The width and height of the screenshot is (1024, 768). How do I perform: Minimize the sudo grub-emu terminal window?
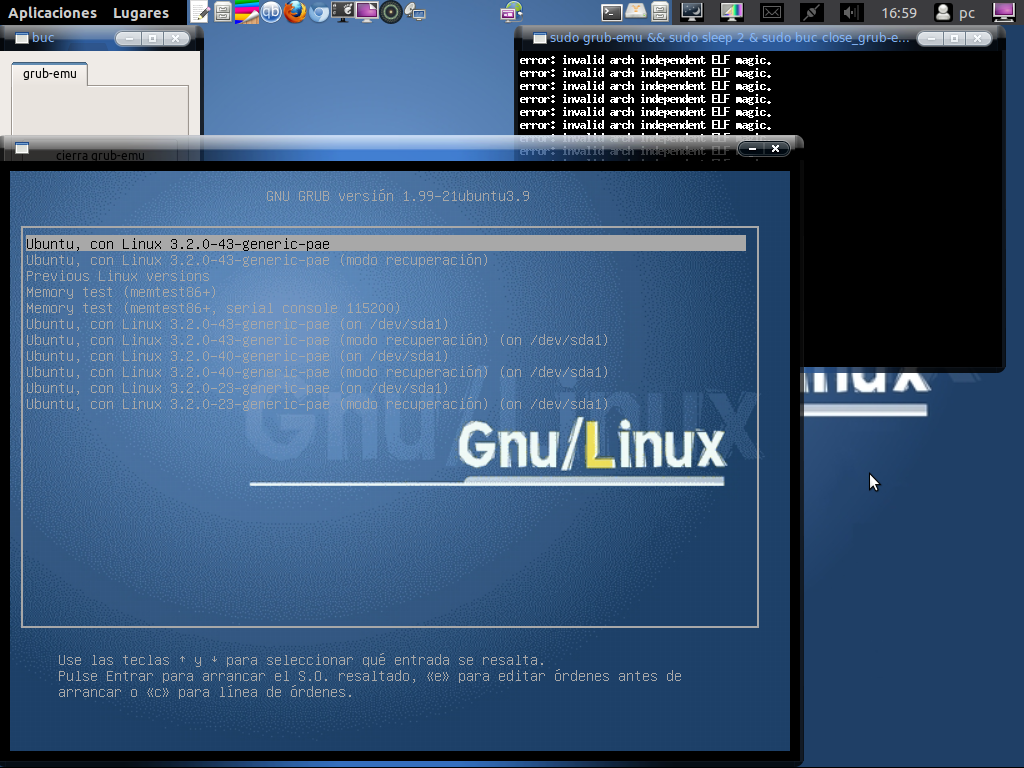[931, 39]
